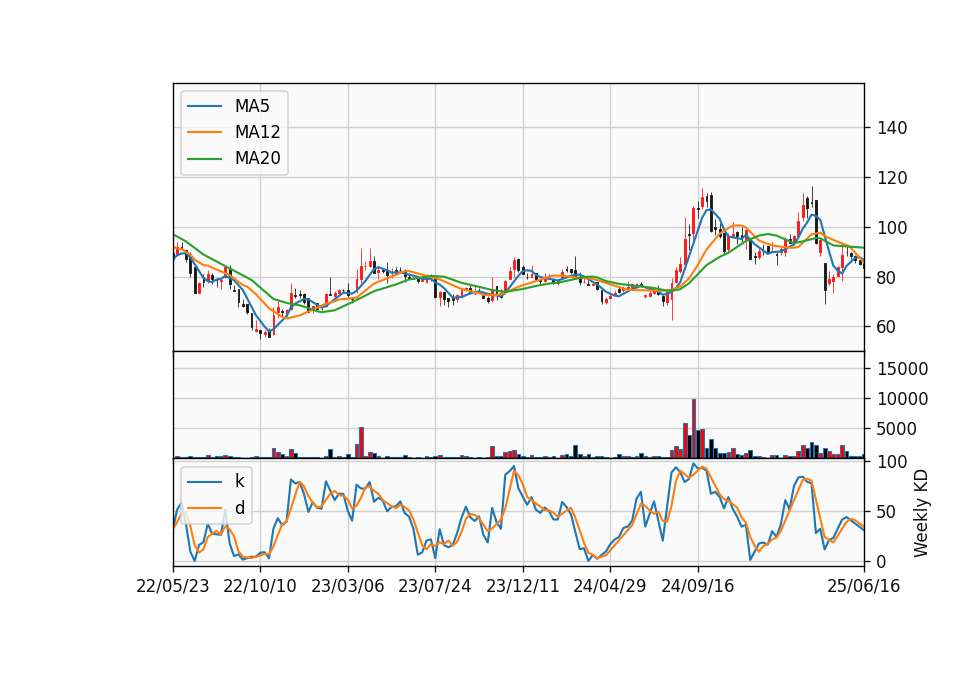Click the 24/04/29 date tick label

click(610, 586)
